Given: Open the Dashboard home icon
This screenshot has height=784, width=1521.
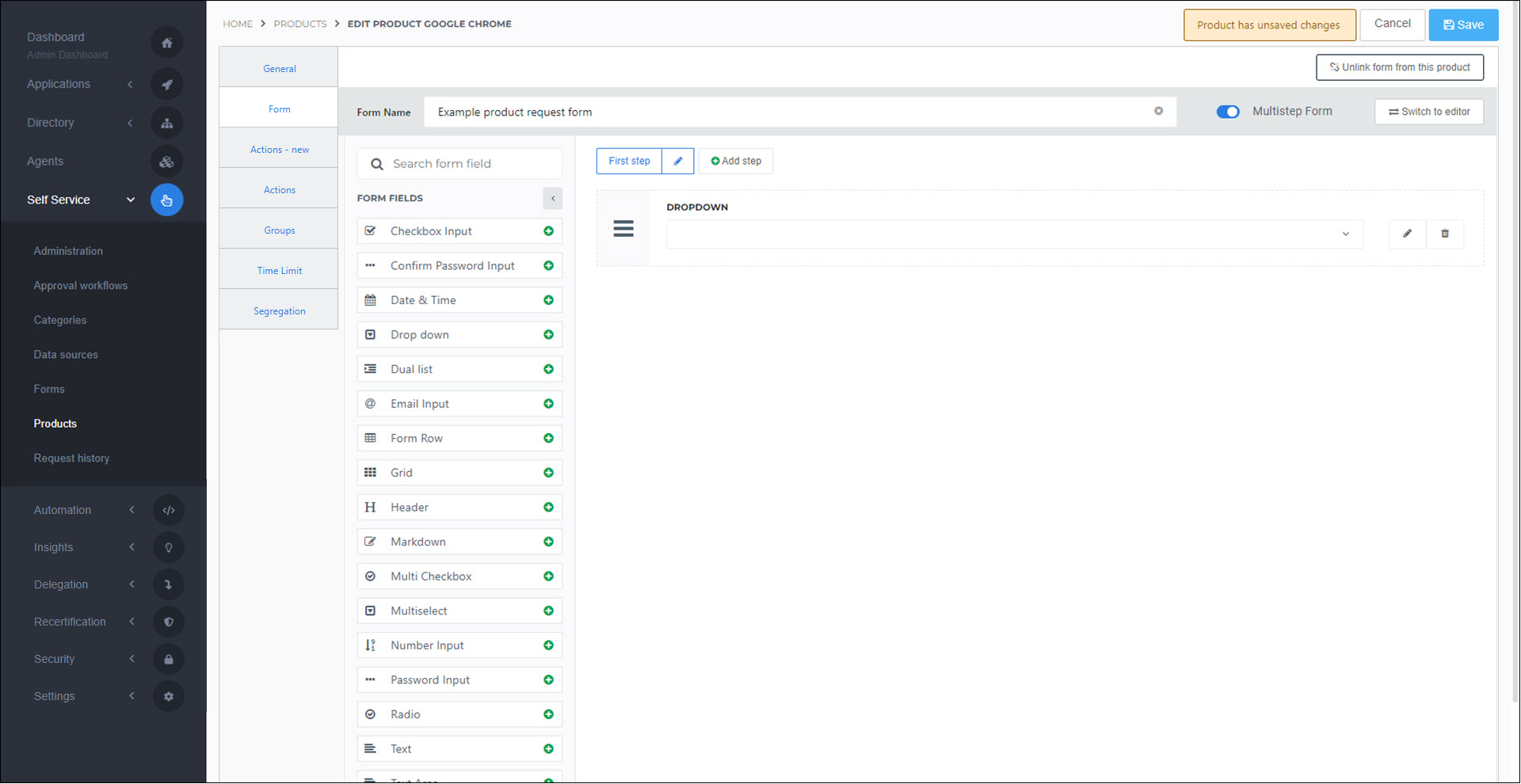Looking at the screenshot, I should pos(166,42).
